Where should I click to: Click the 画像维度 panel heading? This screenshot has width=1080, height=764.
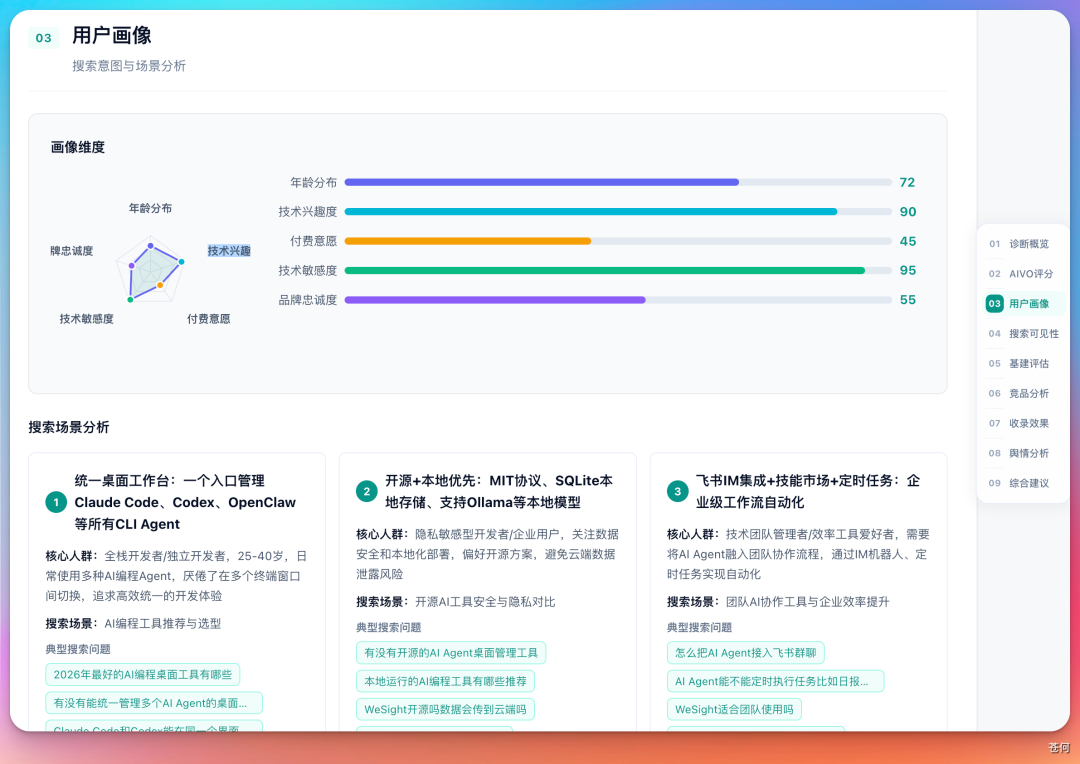click(x=78, y=147)
